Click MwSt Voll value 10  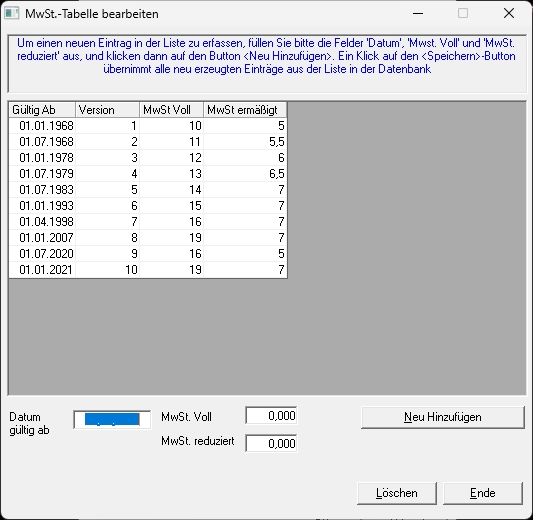click(171, 126)
